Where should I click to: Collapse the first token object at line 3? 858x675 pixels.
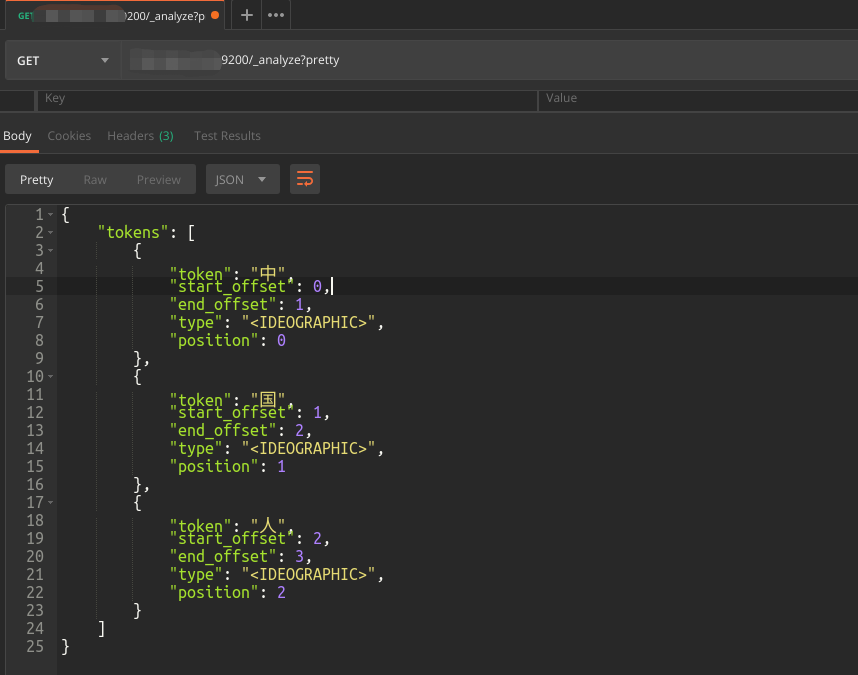[x=51, y=251]
